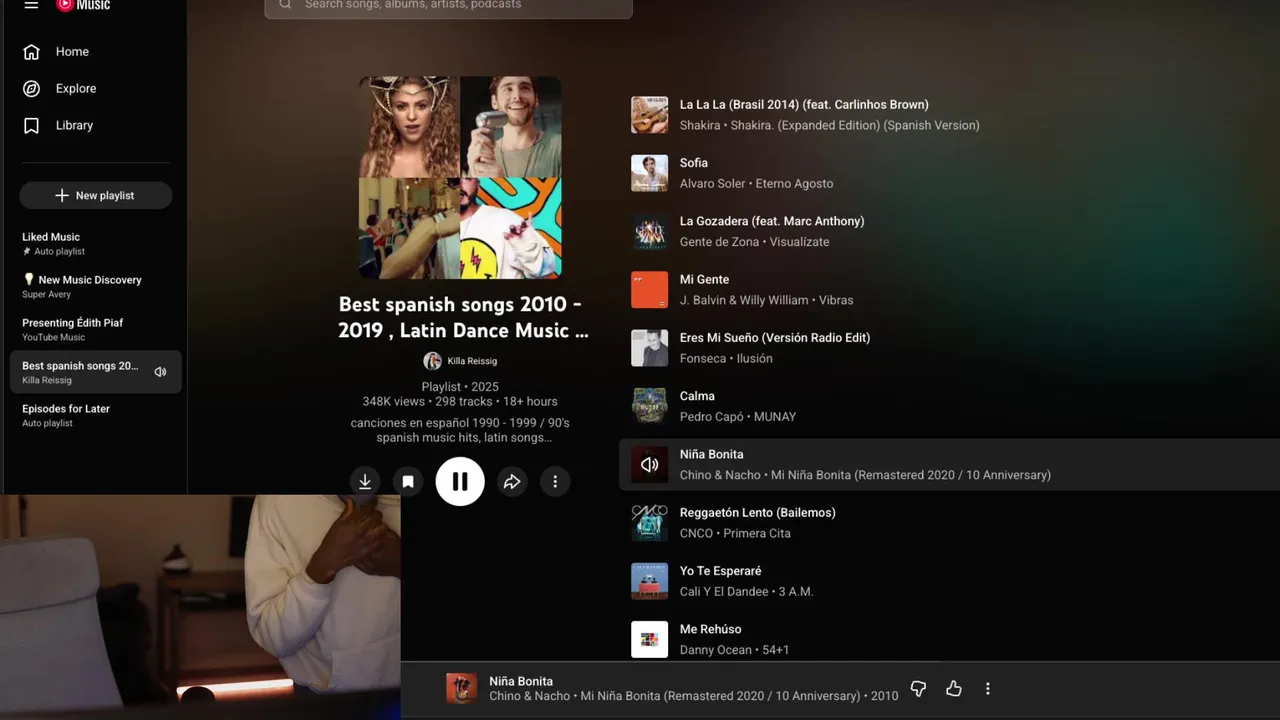This screenshot has width=1280, height=720.
Task: Open CNCO artist link
Action: pyautogui.click(x=697, y=534)
